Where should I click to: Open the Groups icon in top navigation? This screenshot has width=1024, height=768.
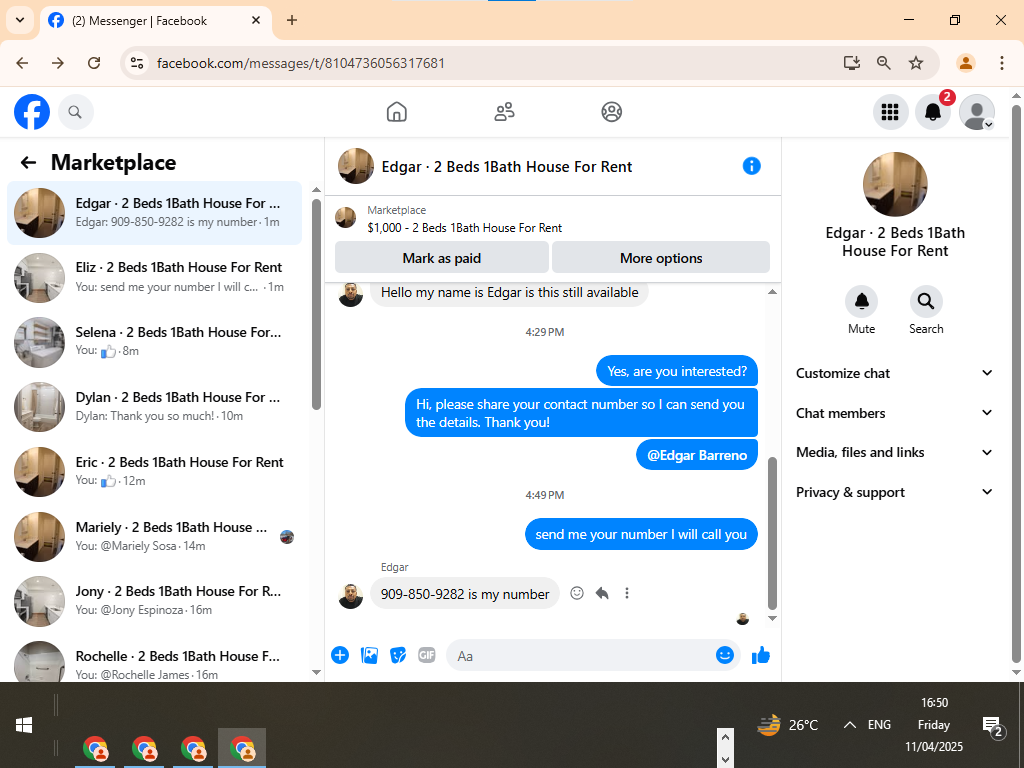(611, 112)
